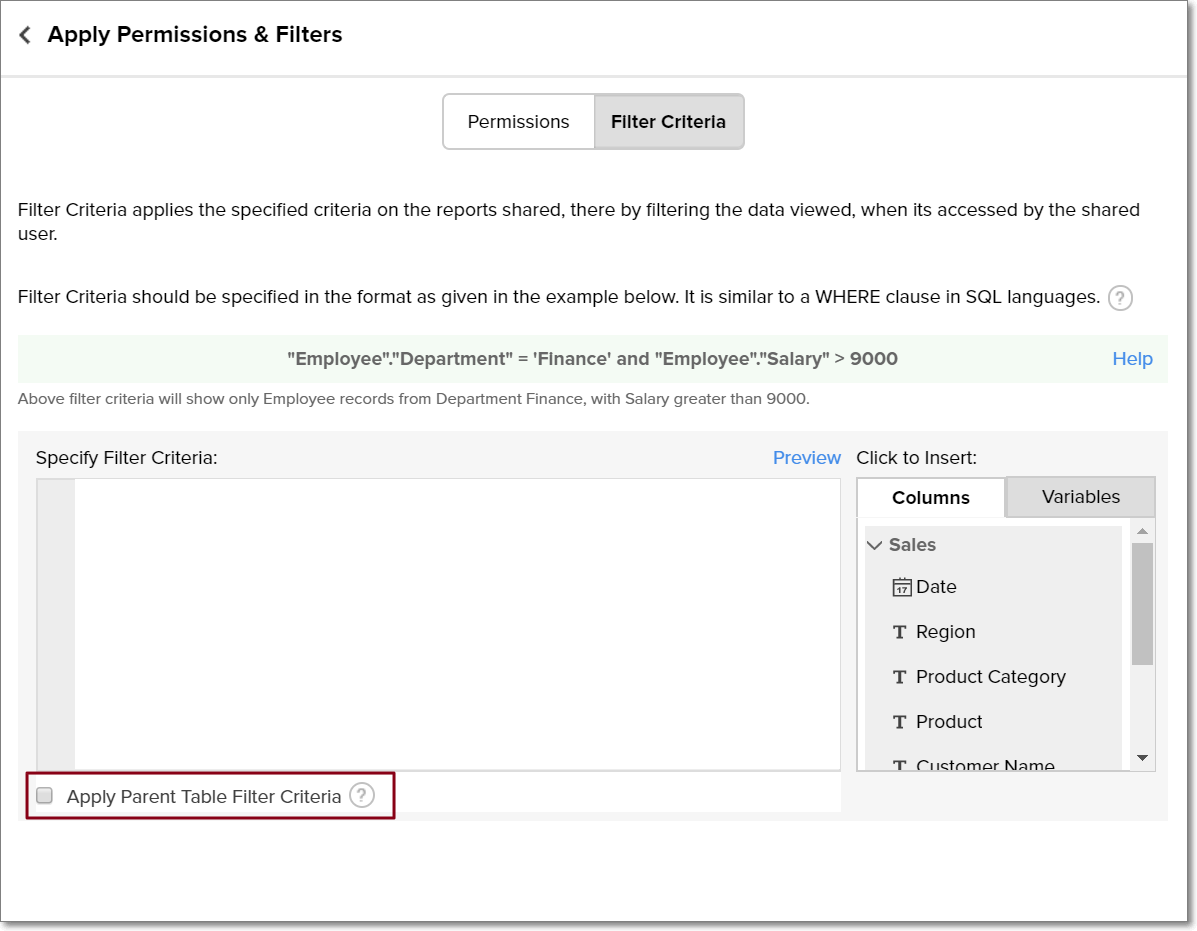Switch to the Permissions tab

[518, 122]
